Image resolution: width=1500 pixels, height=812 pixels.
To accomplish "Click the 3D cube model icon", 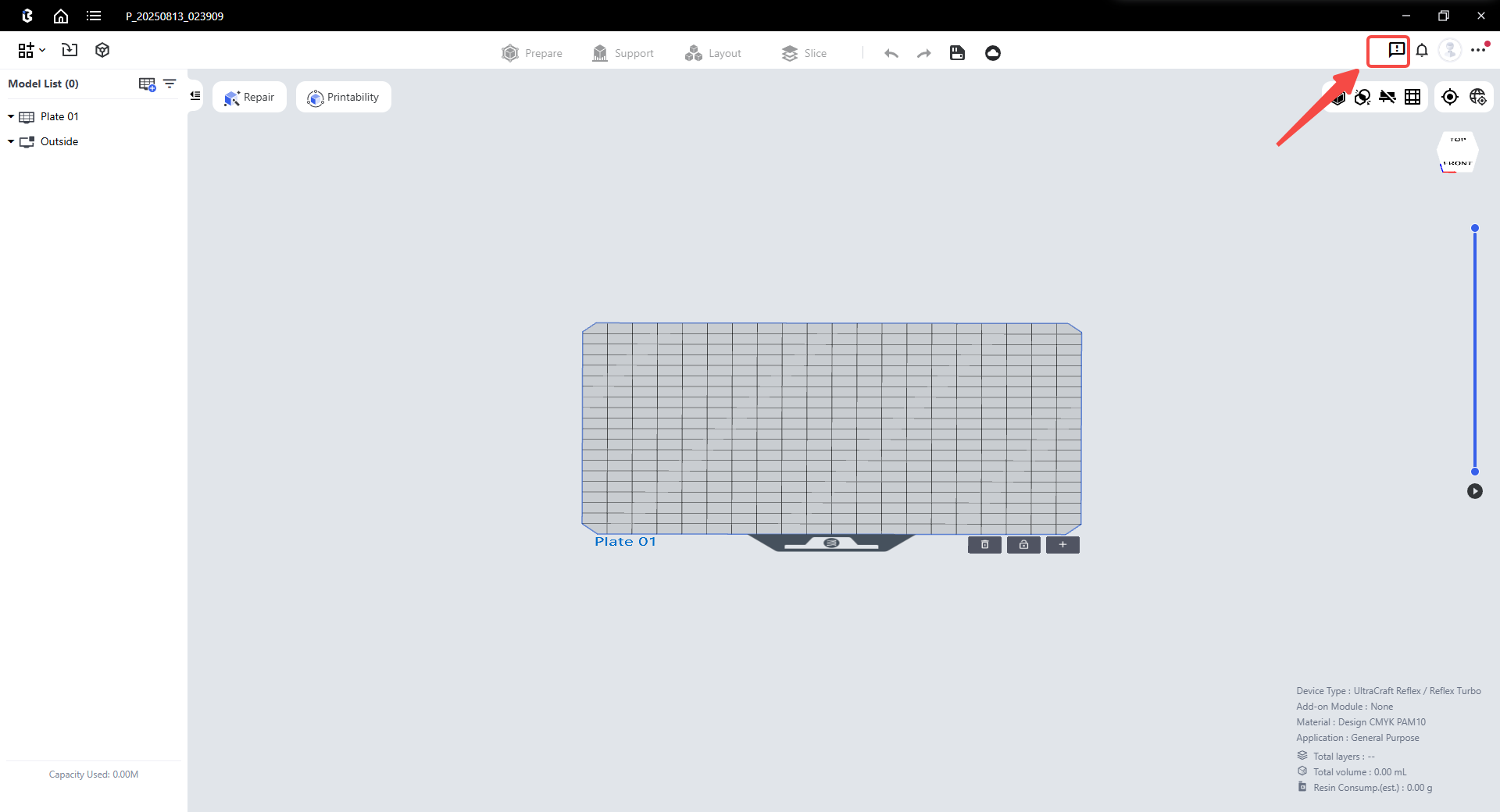I will (x=102, y=50).
